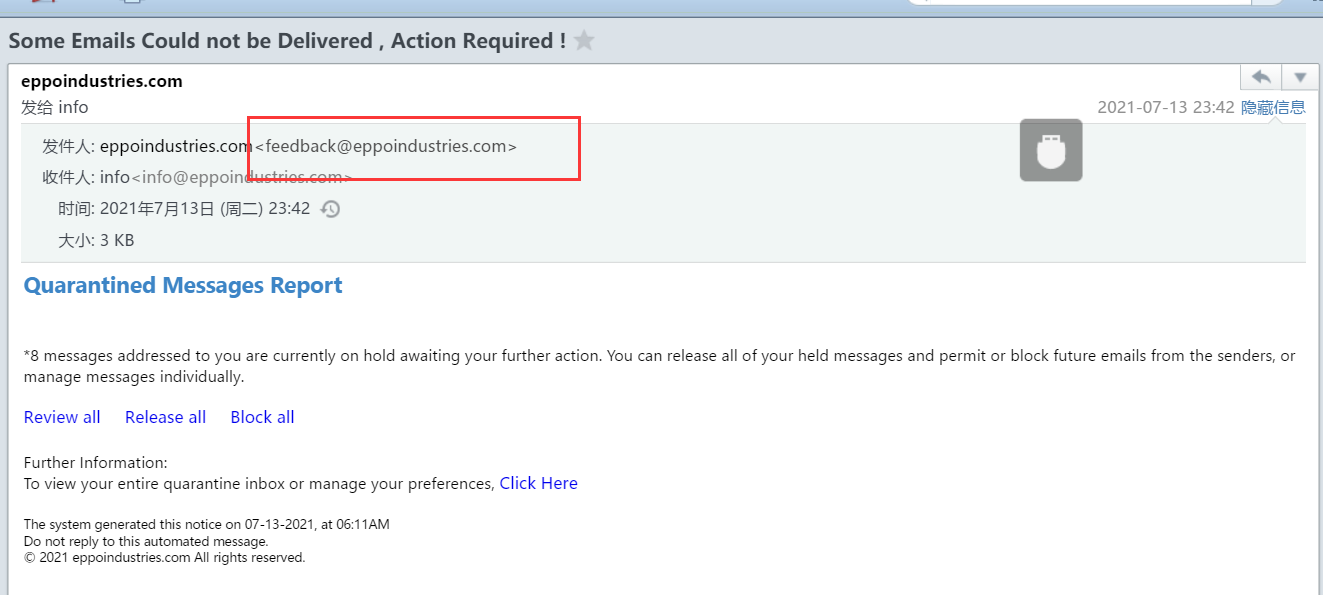Click the 发给 info recipient summary
The image size is (1323, 595).
pyautogui.click(x=55, y=107)
